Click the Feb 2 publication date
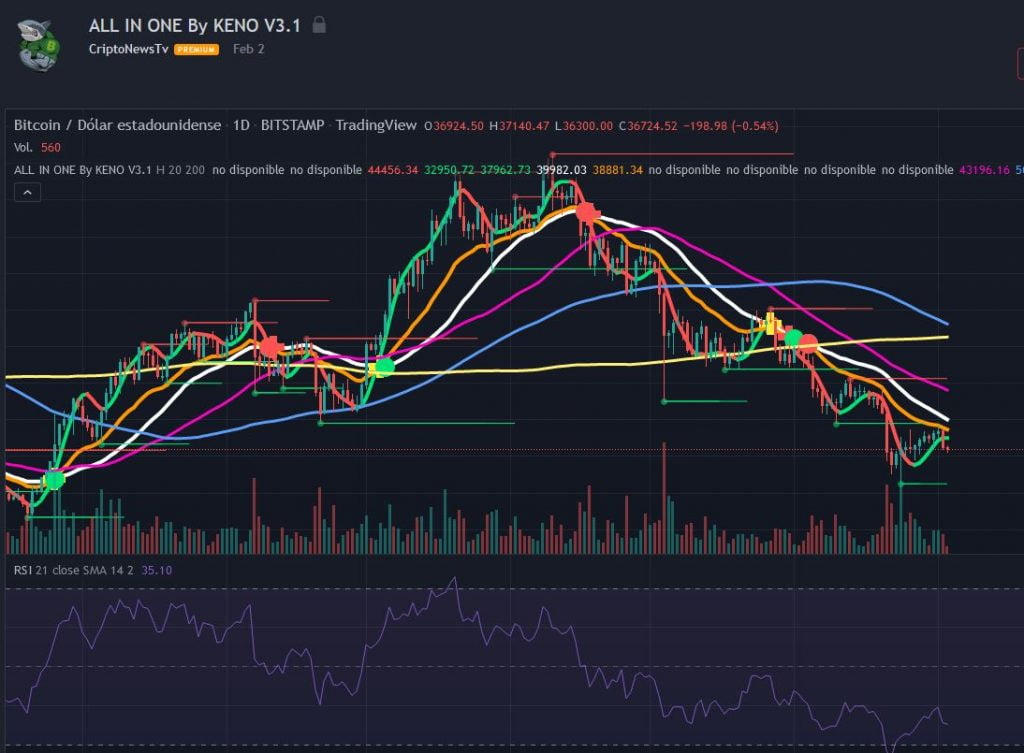Image resolution: width=1024 pixels, height=753 pixels. pos(249,49)
